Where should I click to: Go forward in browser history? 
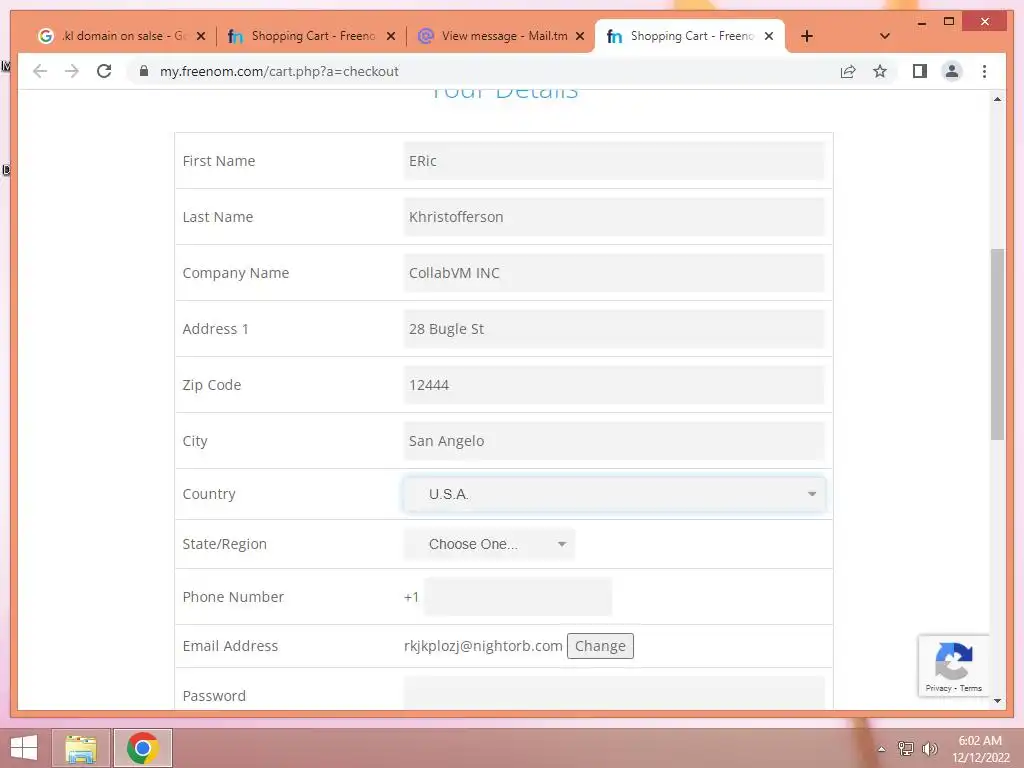coord(72,71)
